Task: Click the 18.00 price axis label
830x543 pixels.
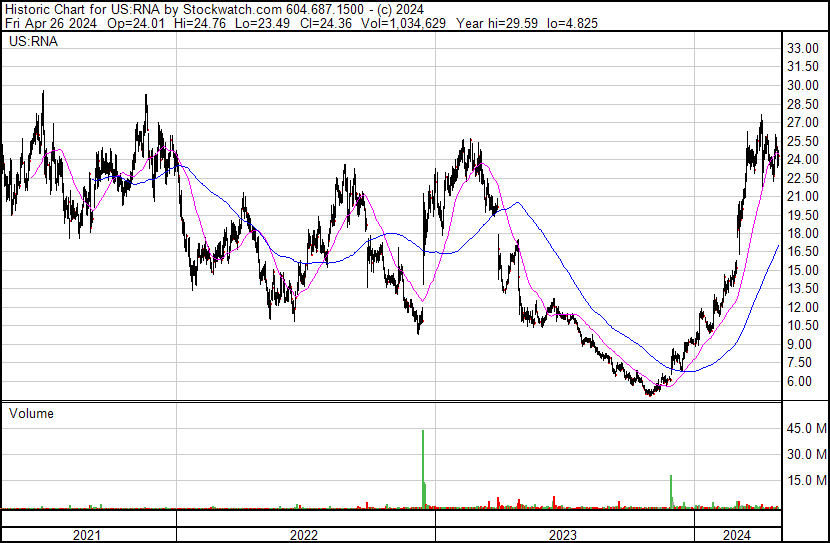Action: [803, 233]
